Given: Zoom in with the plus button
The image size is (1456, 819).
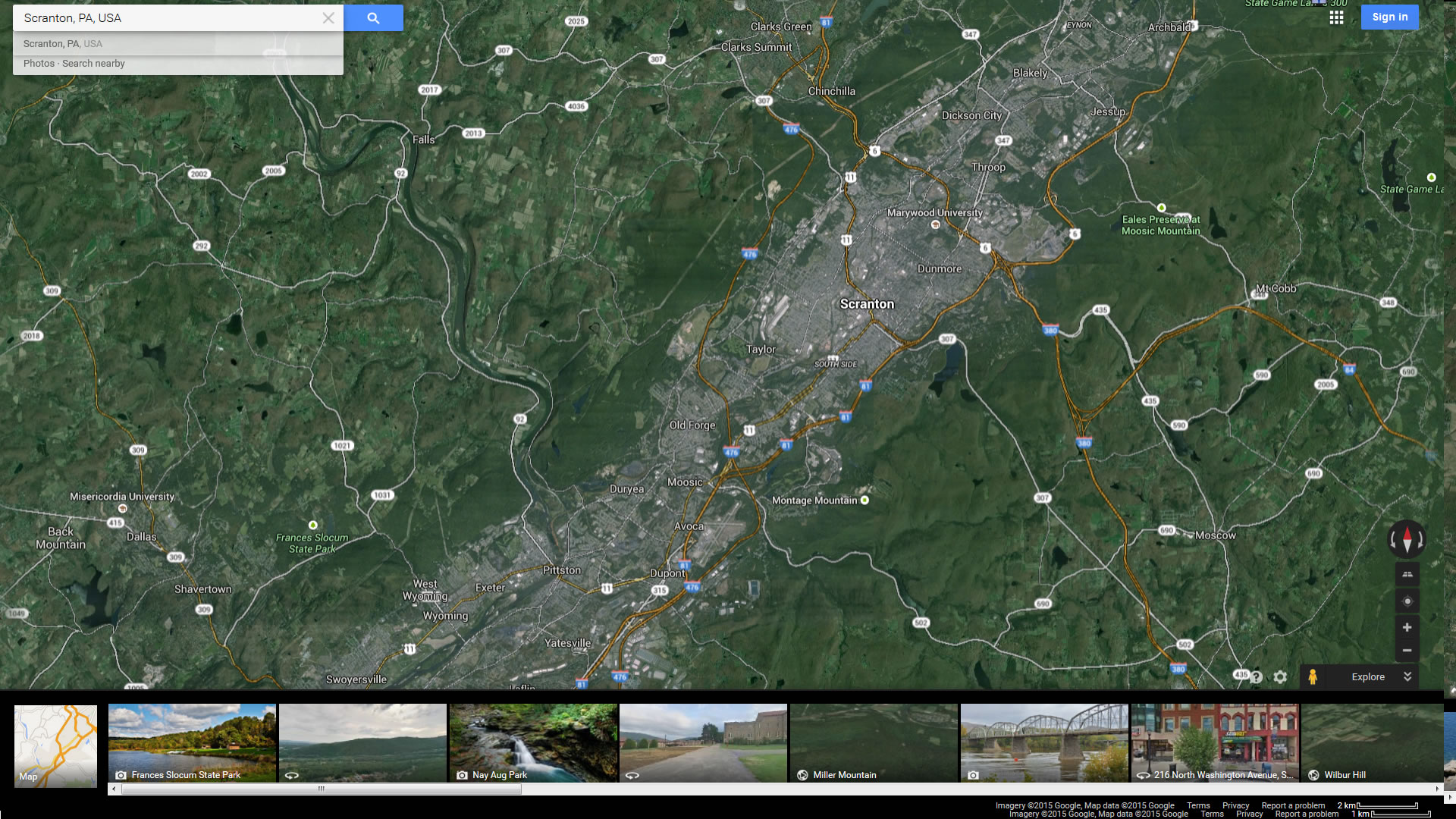Looking at the screenshot, I should [1407, 627].
